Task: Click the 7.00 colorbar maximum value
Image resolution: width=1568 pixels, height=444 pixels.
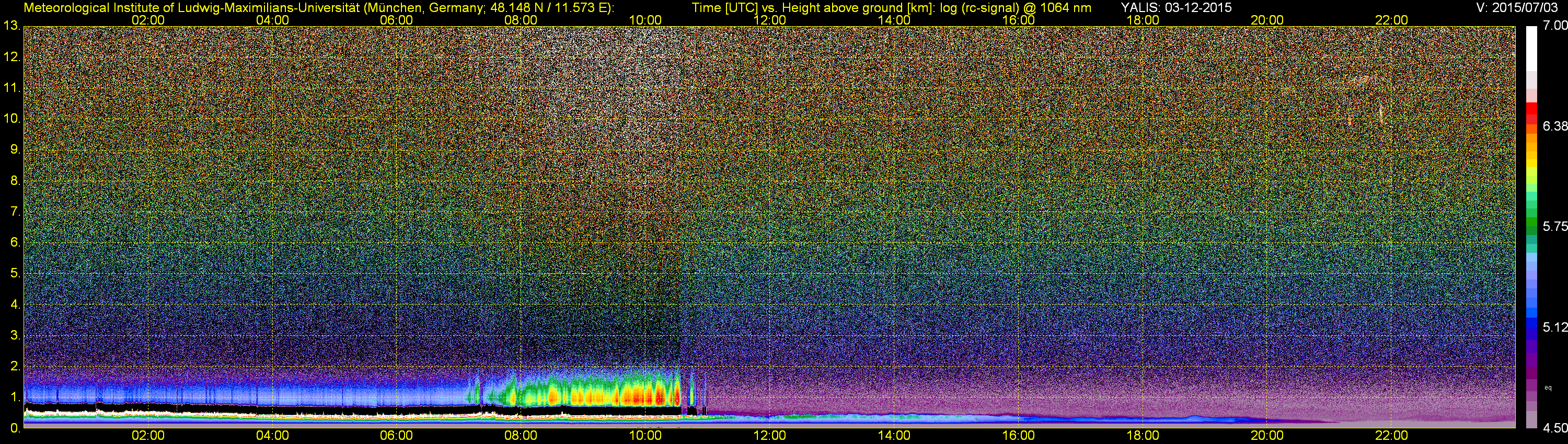Action: [1554, 26]
